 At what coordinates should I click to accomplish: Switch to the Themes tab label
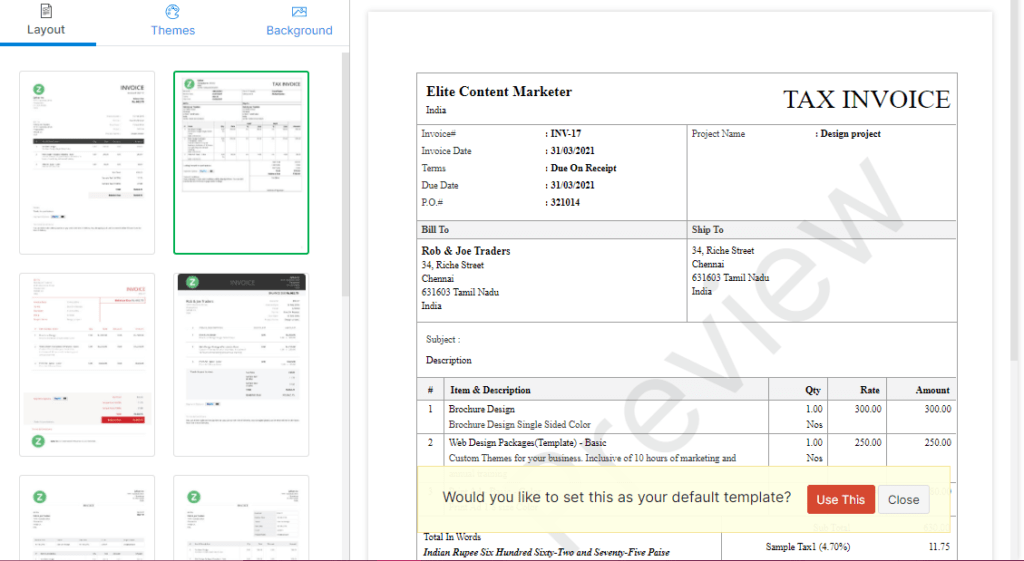172,30
